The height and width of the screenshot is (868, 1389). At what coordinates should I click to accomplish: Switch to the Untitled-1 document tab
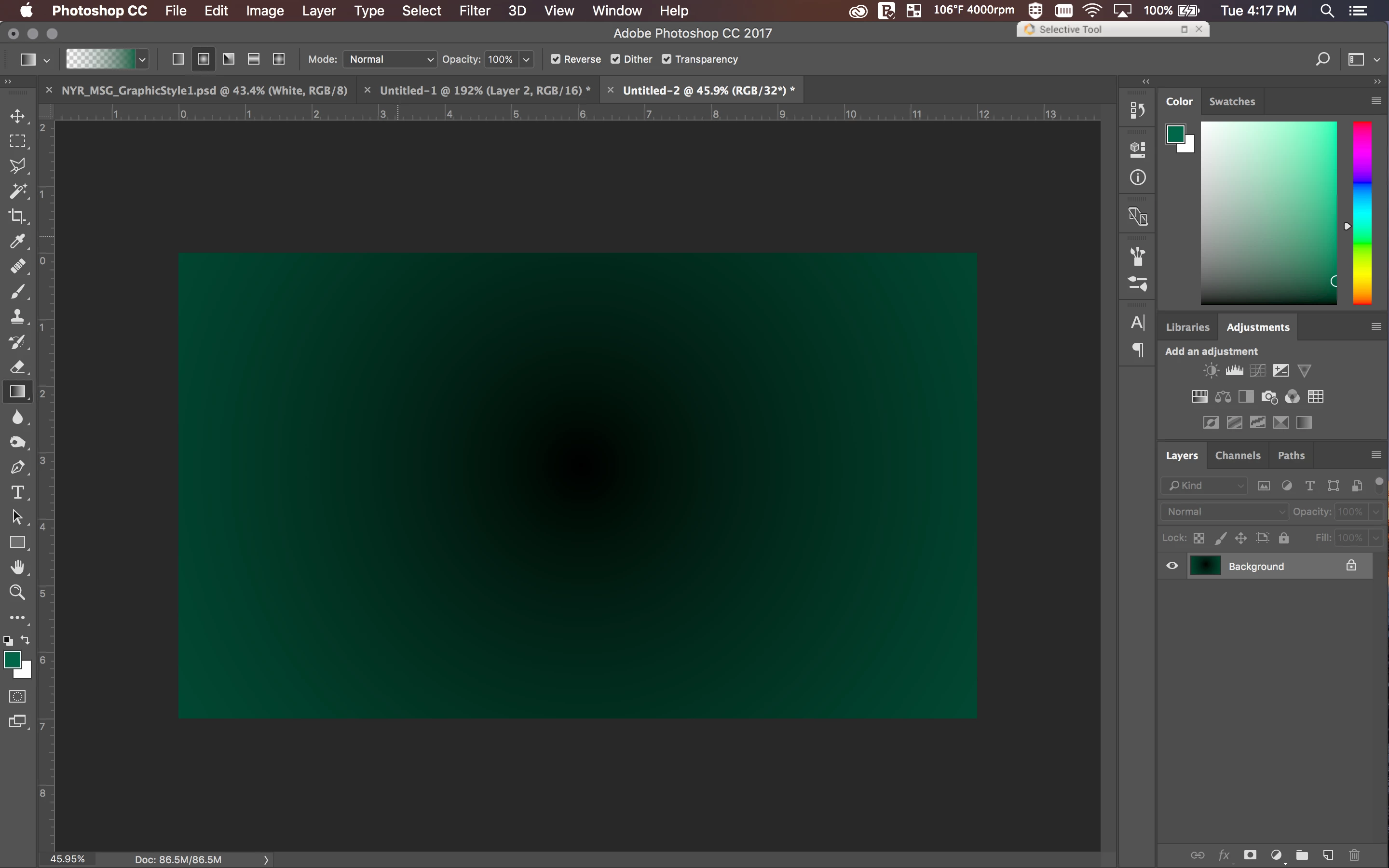point(484,90)
